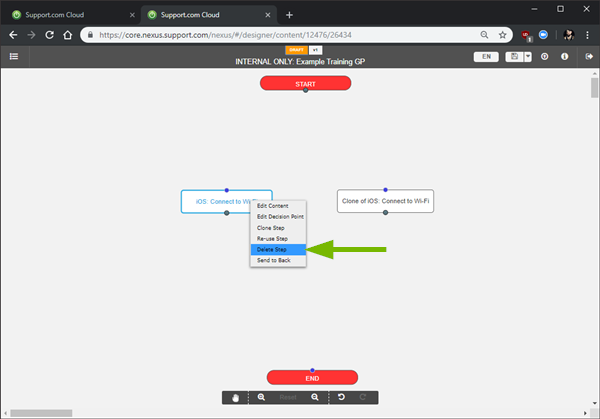The width and height of the screenshot is (600, 419).
Task: Click top connector of iOS: Connect to Wi-Fi
Action: tap(227, 190)
